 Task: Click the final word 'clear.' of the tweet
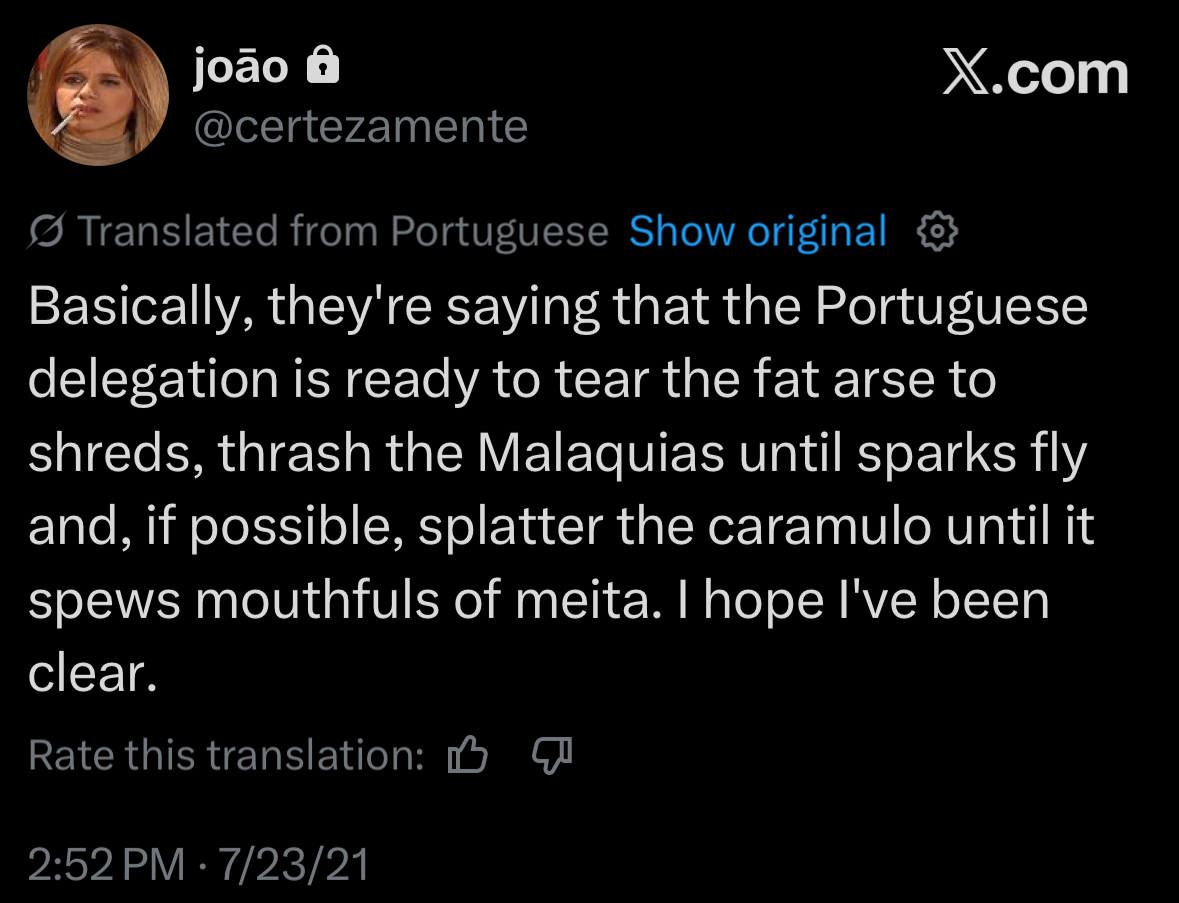coord(93,676)
